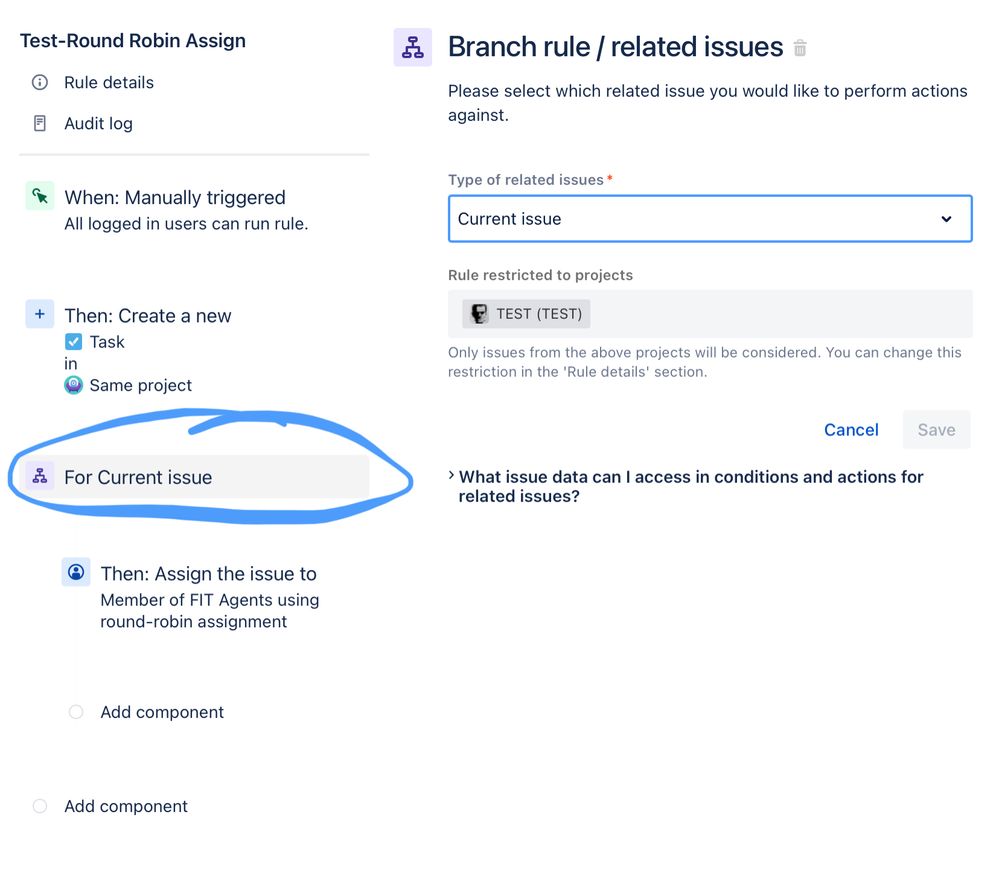This screenshot has height=884, width=999.
Task: Click the Rule details info icon
Action: pos(40,82)
